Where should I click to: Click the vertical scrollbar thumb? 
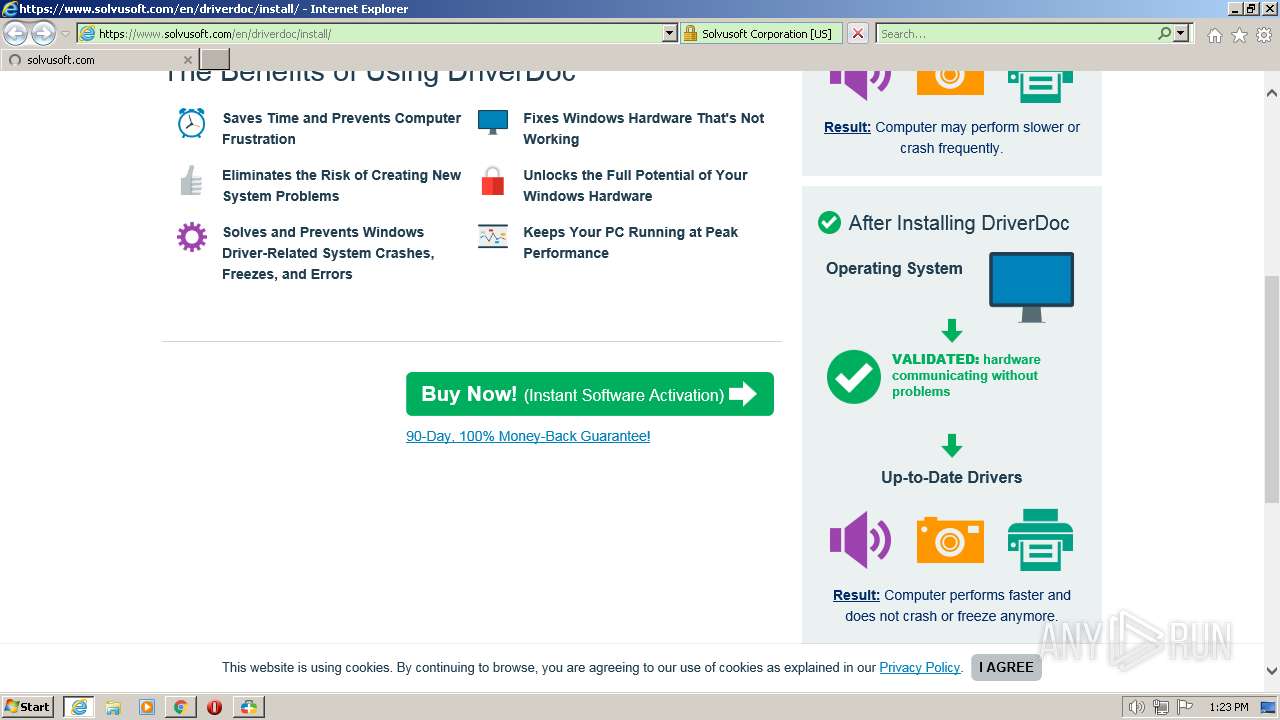coord(1272,390)
